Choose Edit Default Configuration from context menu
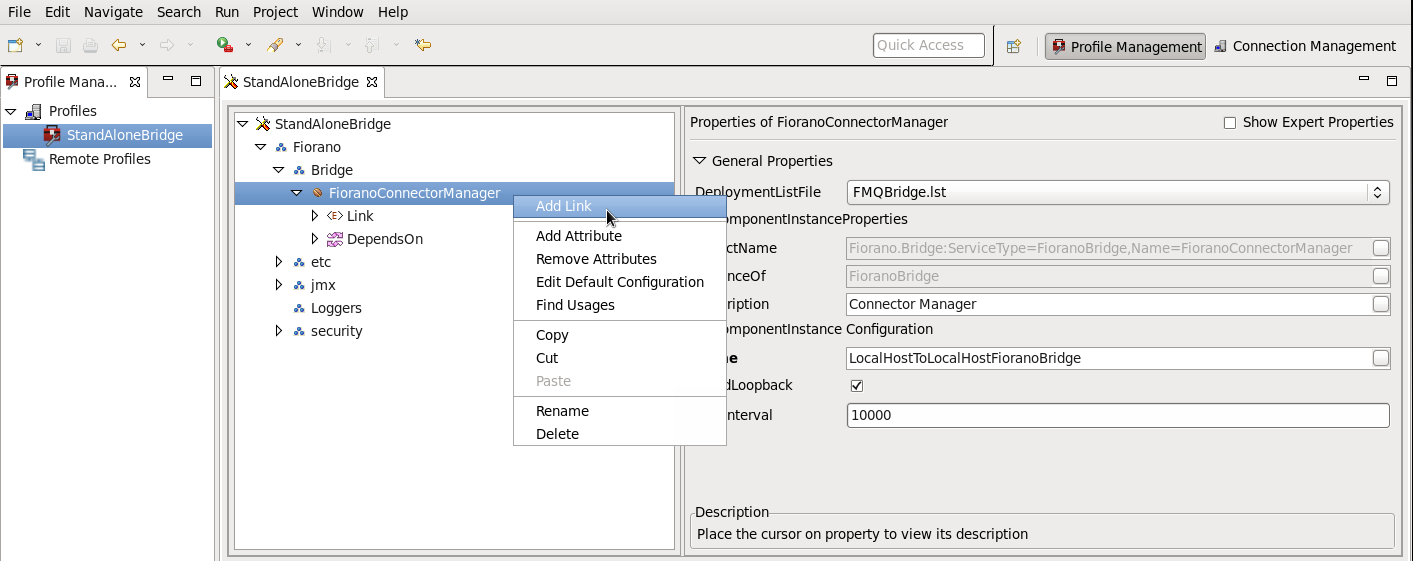 click(620, 282)
